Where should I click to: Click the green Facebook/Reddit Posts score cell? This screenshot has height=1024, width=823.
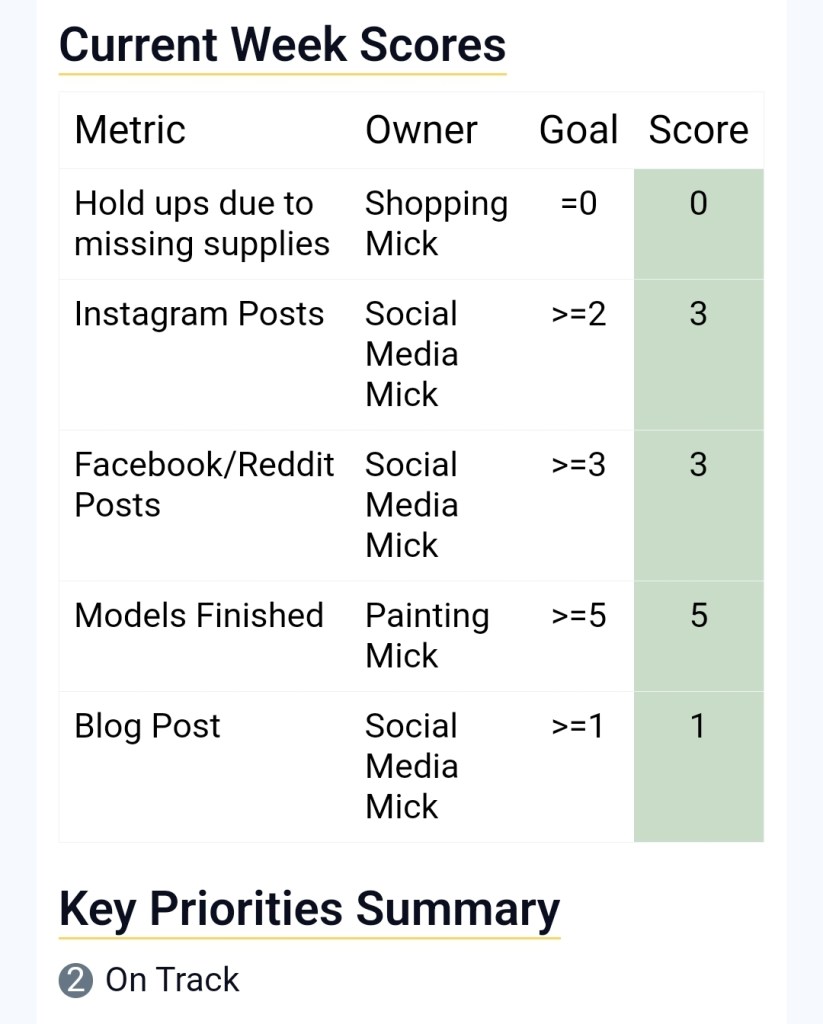pos(698,505)
